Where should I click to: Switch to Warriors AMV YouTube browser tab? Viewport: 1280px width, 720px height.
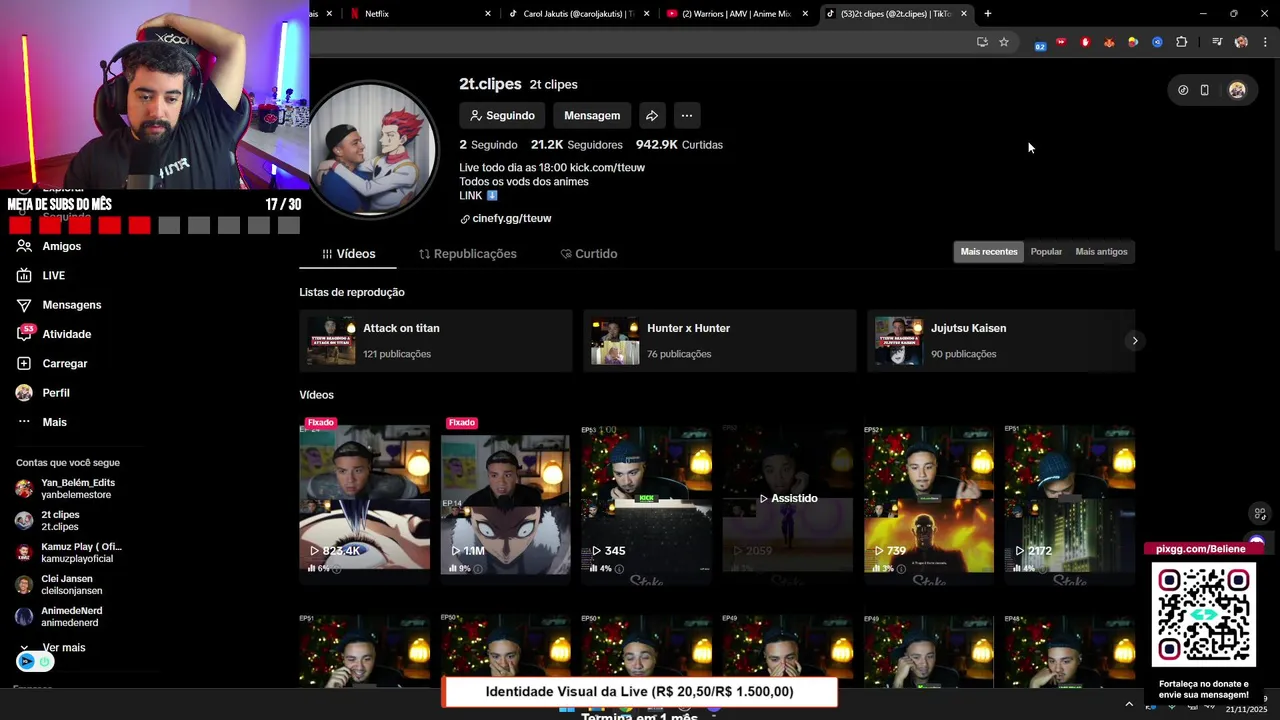point(737,14)
